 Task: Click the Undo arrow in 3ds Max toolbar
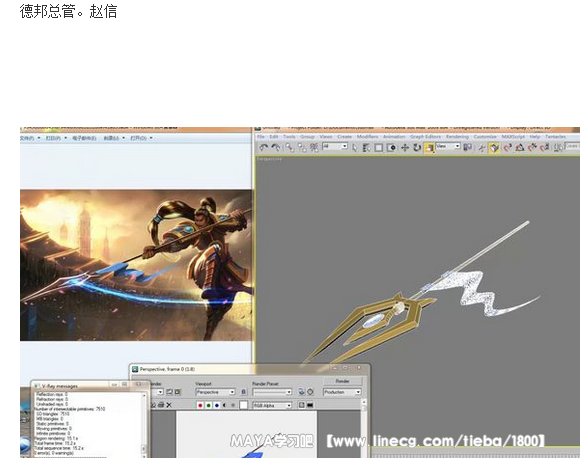click(x=264, y=148)
